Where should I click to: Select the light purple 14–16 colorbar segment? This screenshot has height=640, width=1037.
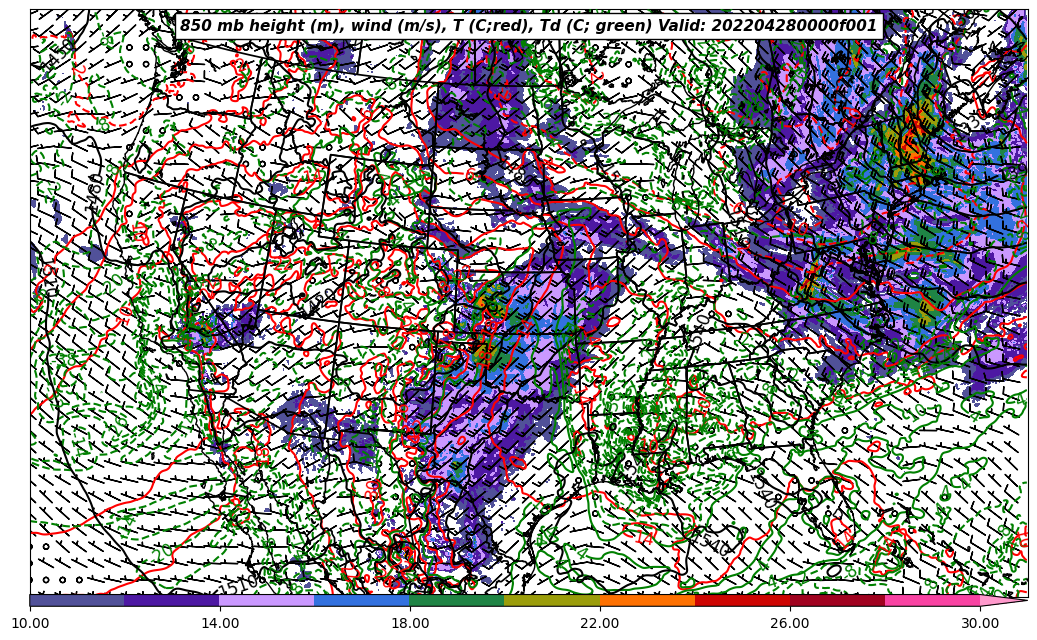point(267,600)
